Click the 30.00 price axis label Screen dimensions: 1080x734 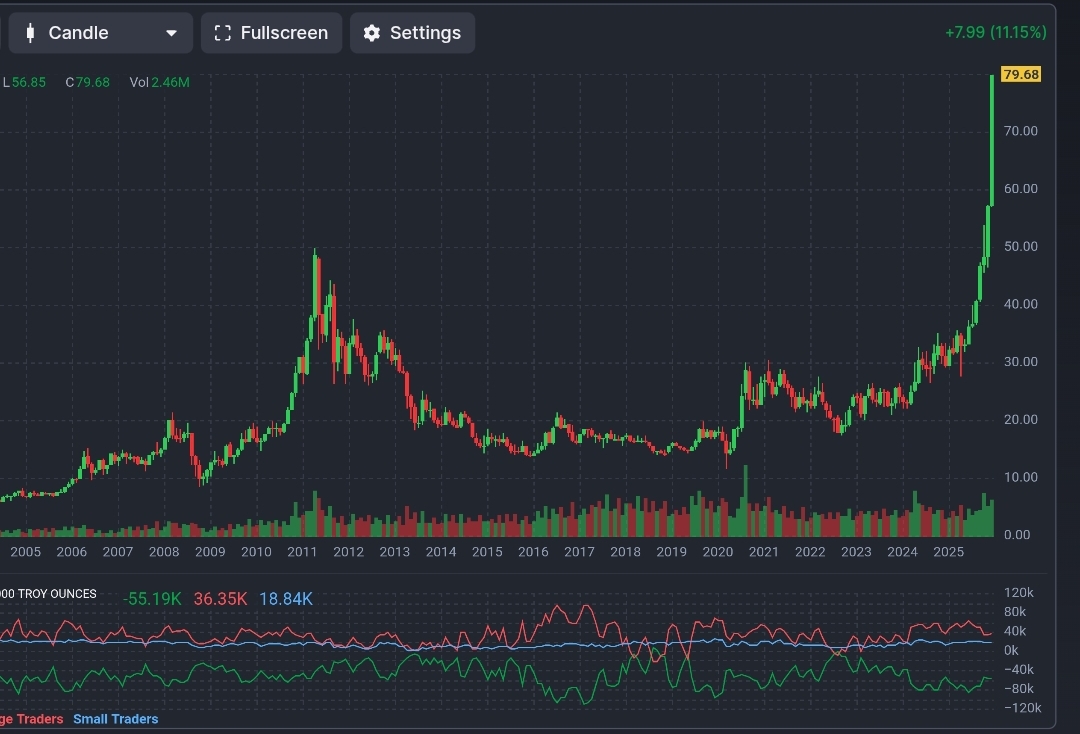pos(1021,361)
